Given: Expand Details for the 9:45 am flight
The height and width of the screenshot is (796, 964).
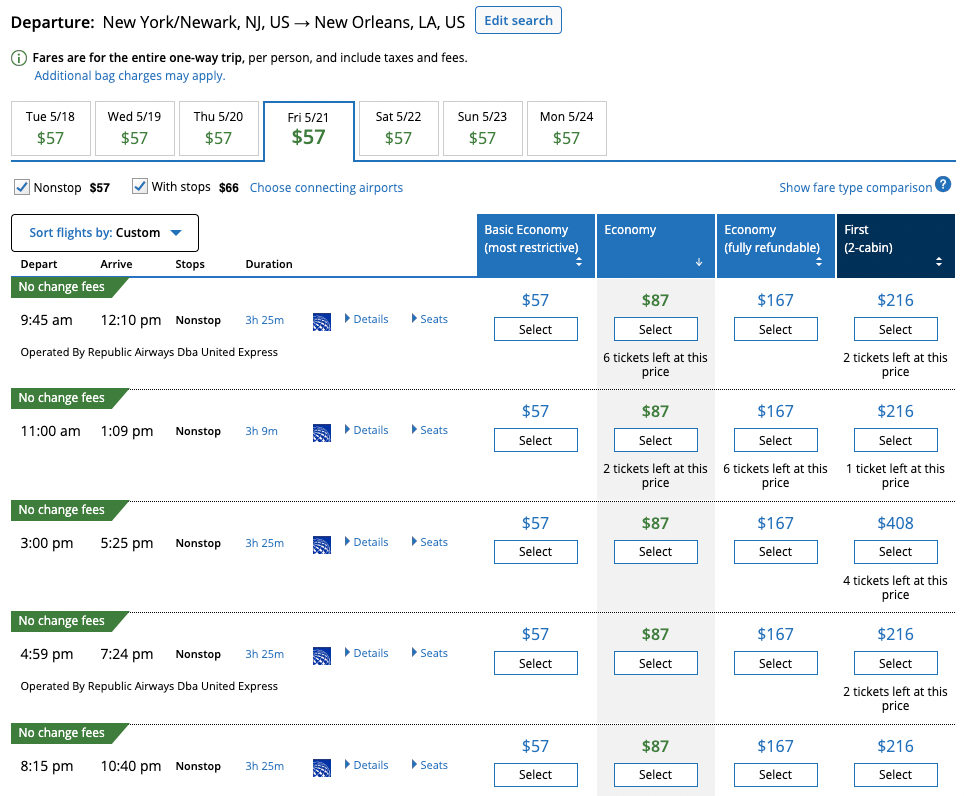Looking at the screenshot, I should pyautogui.click(x=366, y=320).
